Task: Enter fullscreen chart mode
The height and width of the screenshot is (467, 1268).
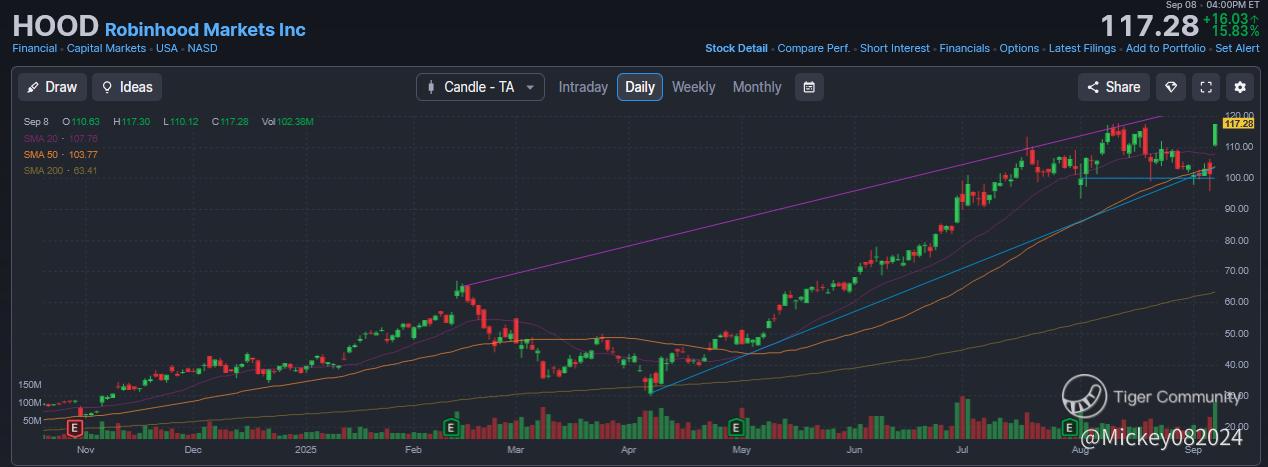Action: [1206, 87]
